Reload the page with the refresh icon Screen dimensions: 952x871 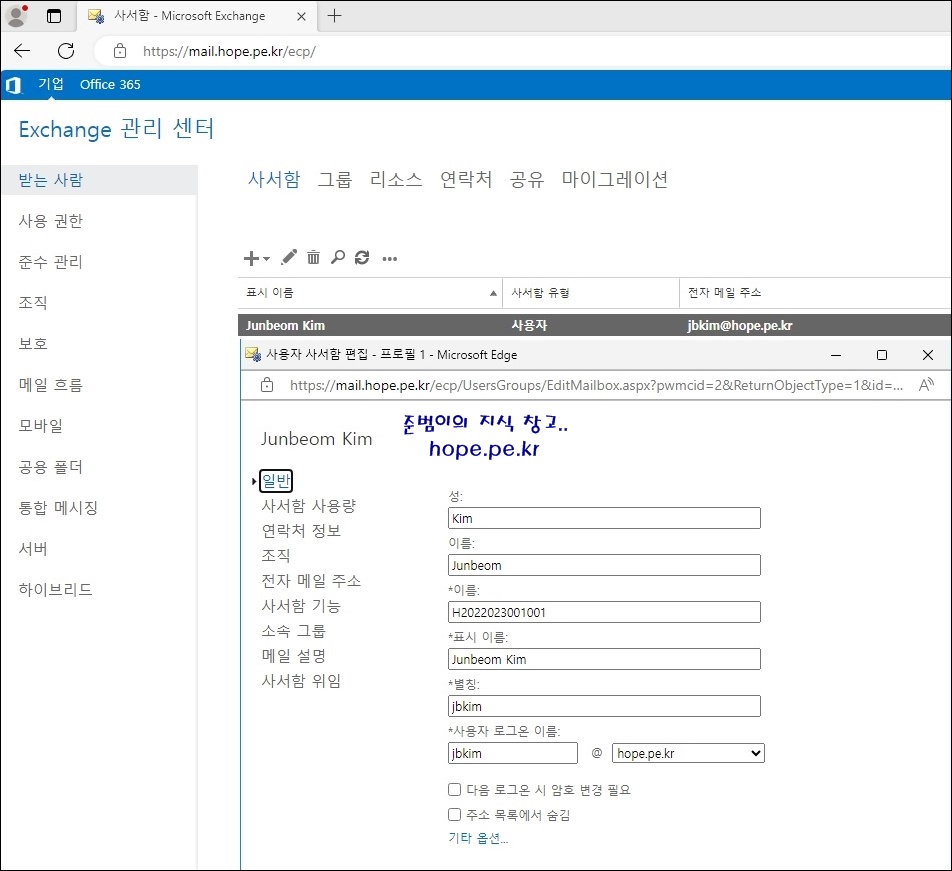(66, 51)
